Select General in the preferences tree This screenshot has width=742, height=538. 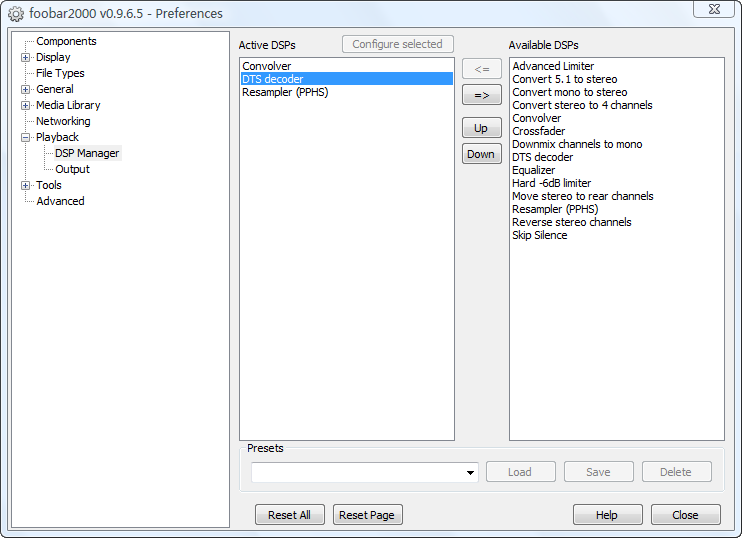54,89
